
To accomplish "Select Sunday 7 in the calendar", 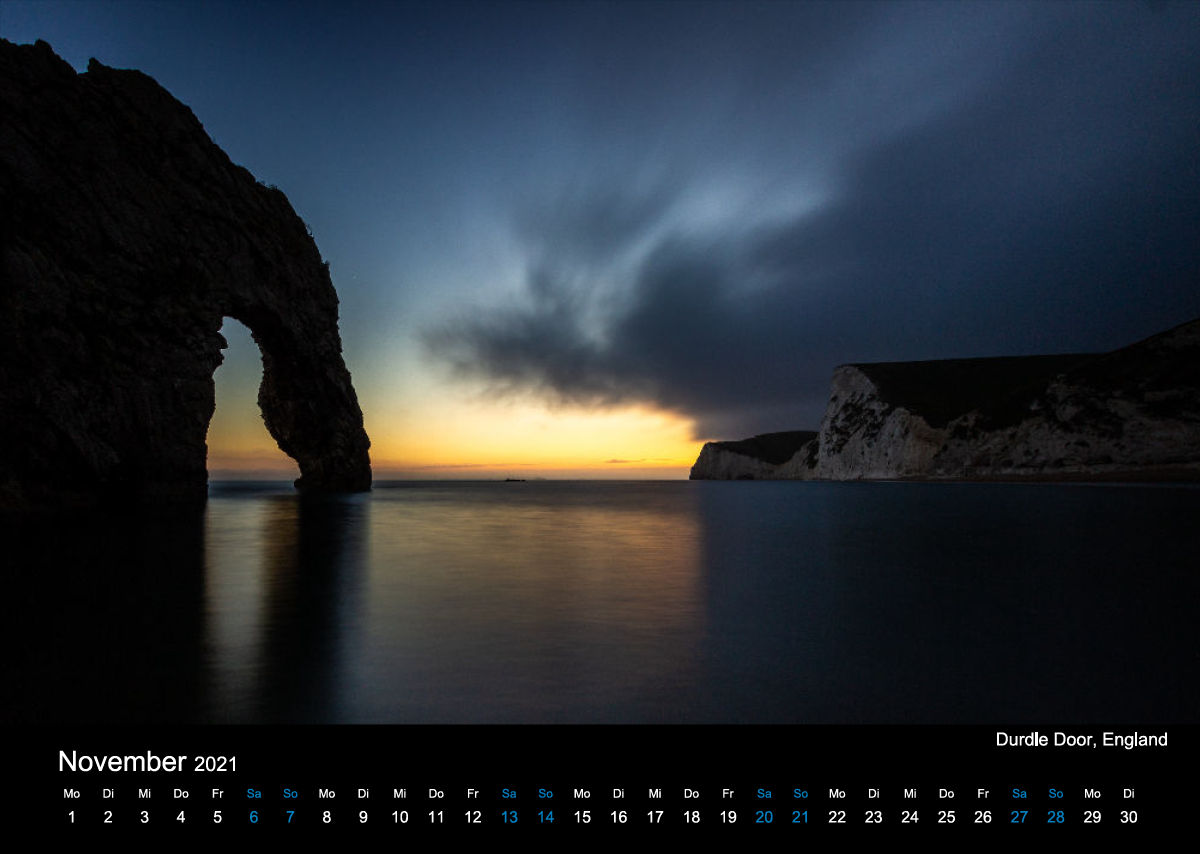I will click(x=290, y=817).
